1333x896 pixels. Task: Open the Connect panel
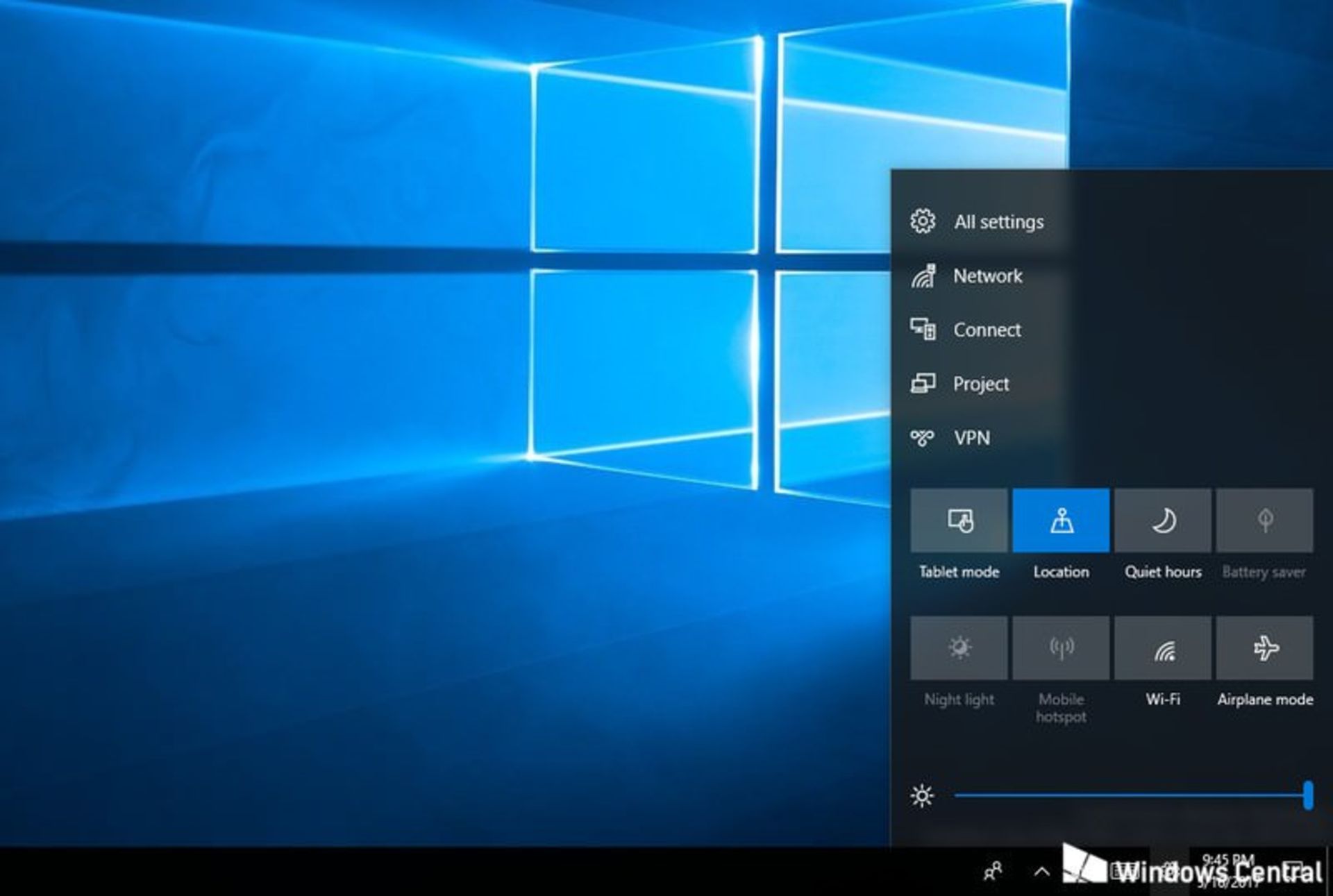tap(987, 330)
